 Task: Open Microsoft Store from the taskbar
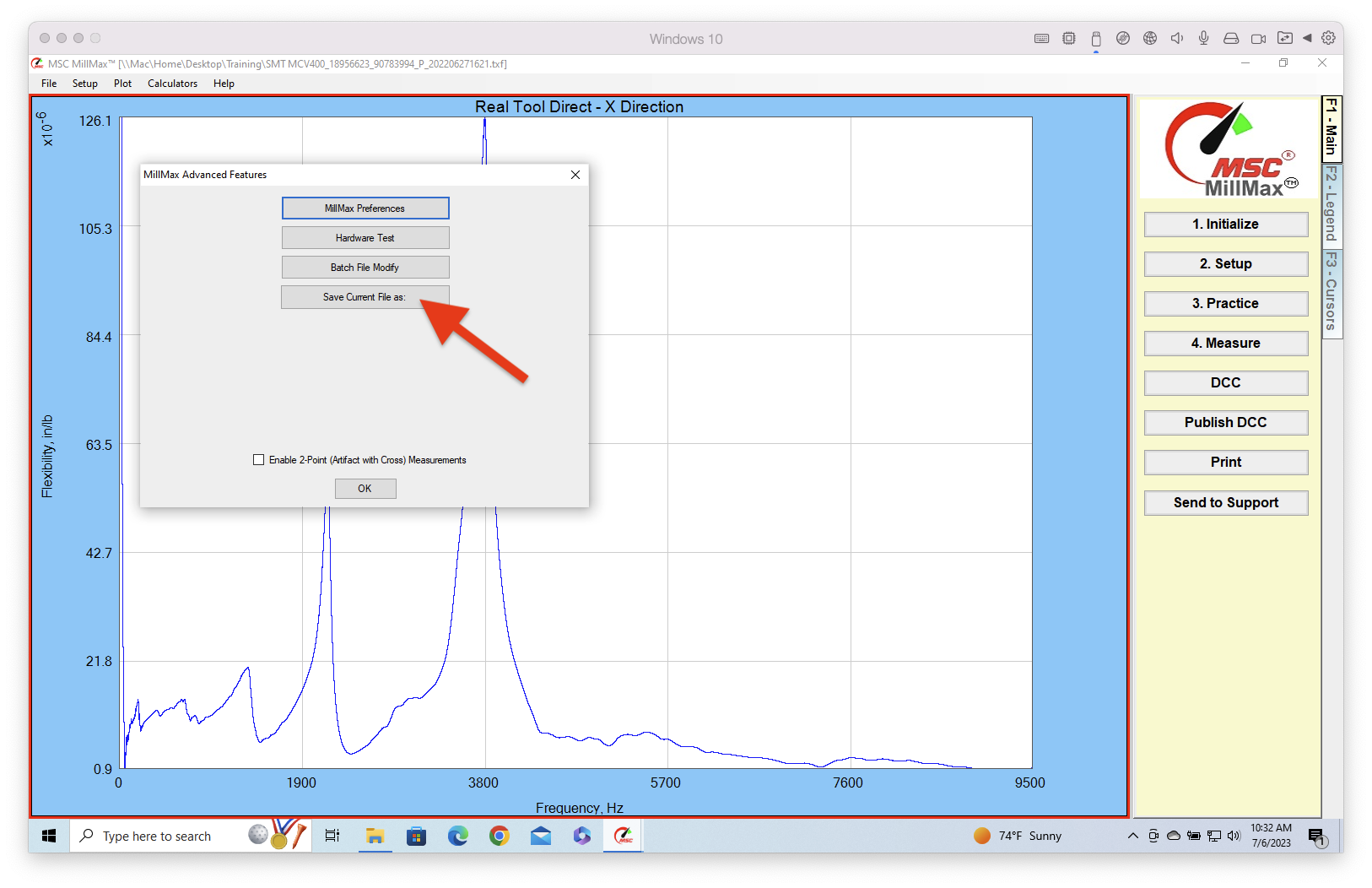417,837
